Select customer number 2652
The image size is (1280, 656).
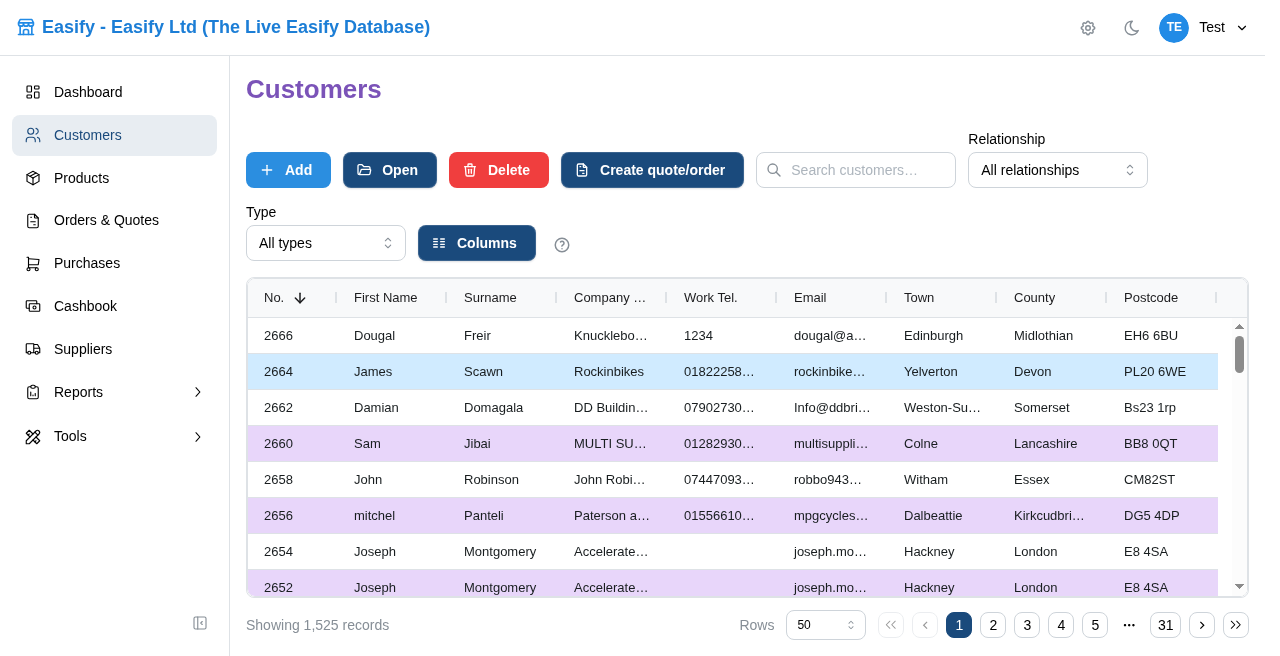278,588
